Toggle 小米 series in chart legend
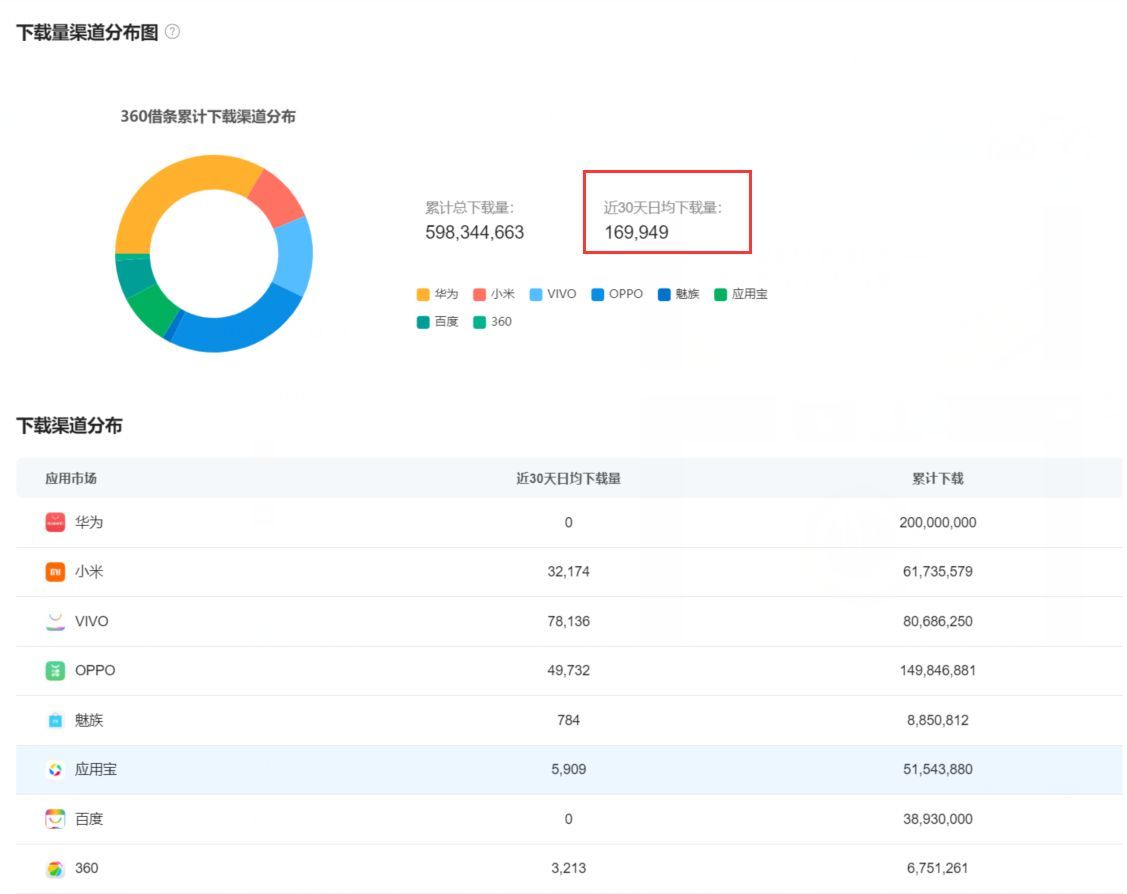 pyautogui.click(x=493, y=294)
